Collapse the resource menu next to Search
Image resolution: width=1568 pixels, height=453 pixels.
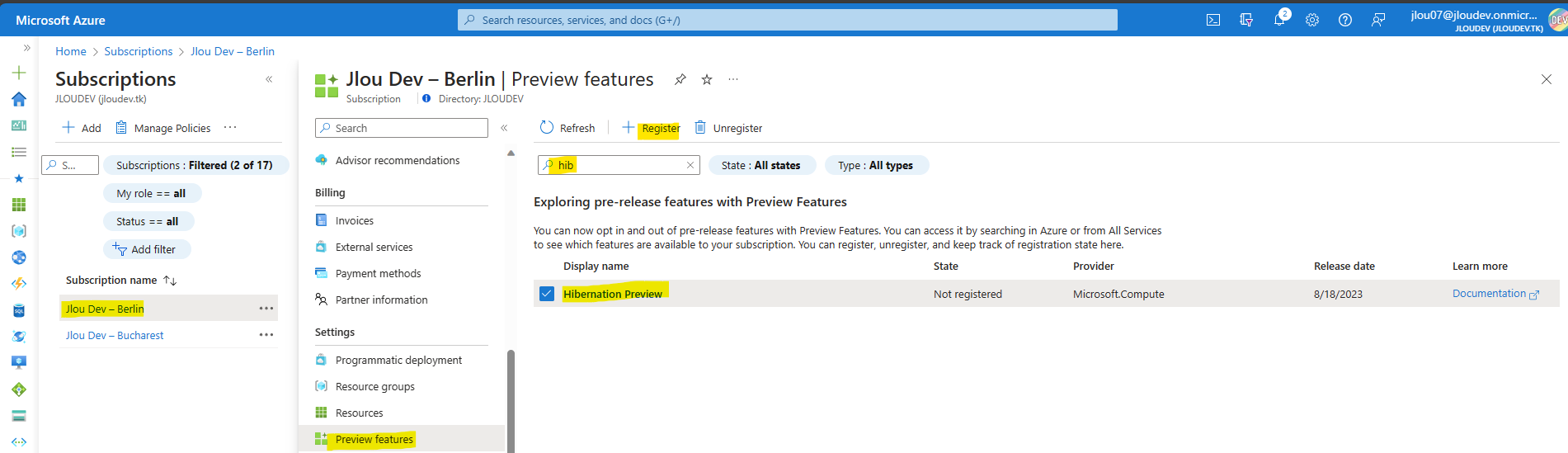click(x=504, y=128)
